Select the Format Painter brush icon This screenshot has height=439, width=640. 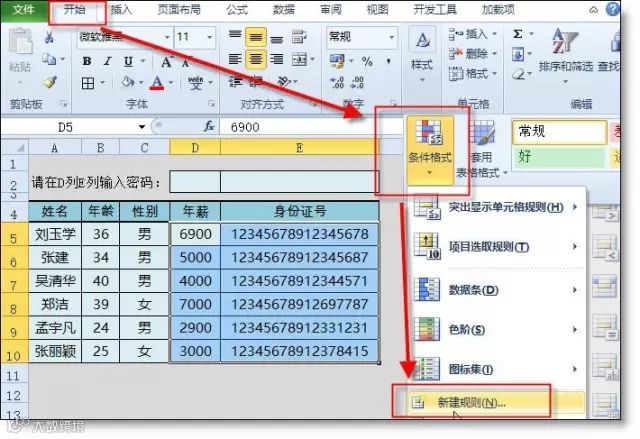point(50,82)
